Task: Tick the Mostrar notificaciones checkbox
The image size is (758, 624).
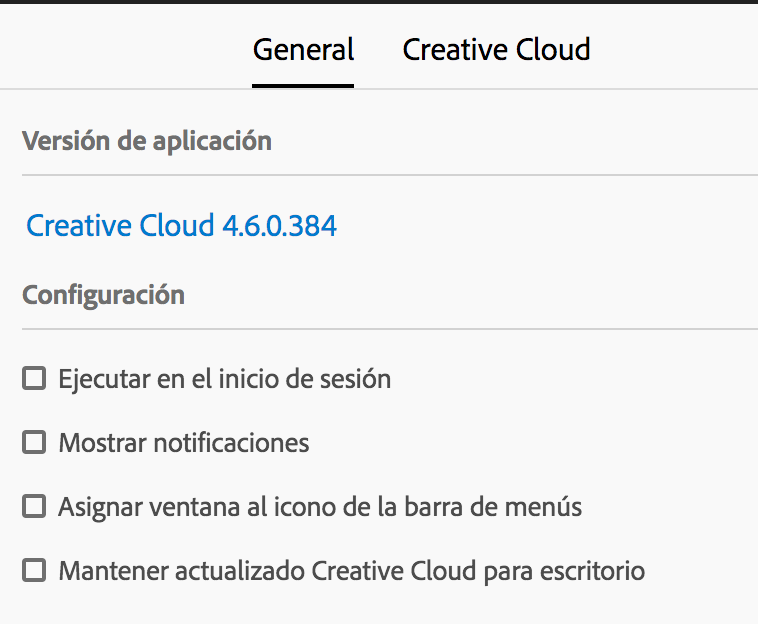Action: click(x=34, y=442)
